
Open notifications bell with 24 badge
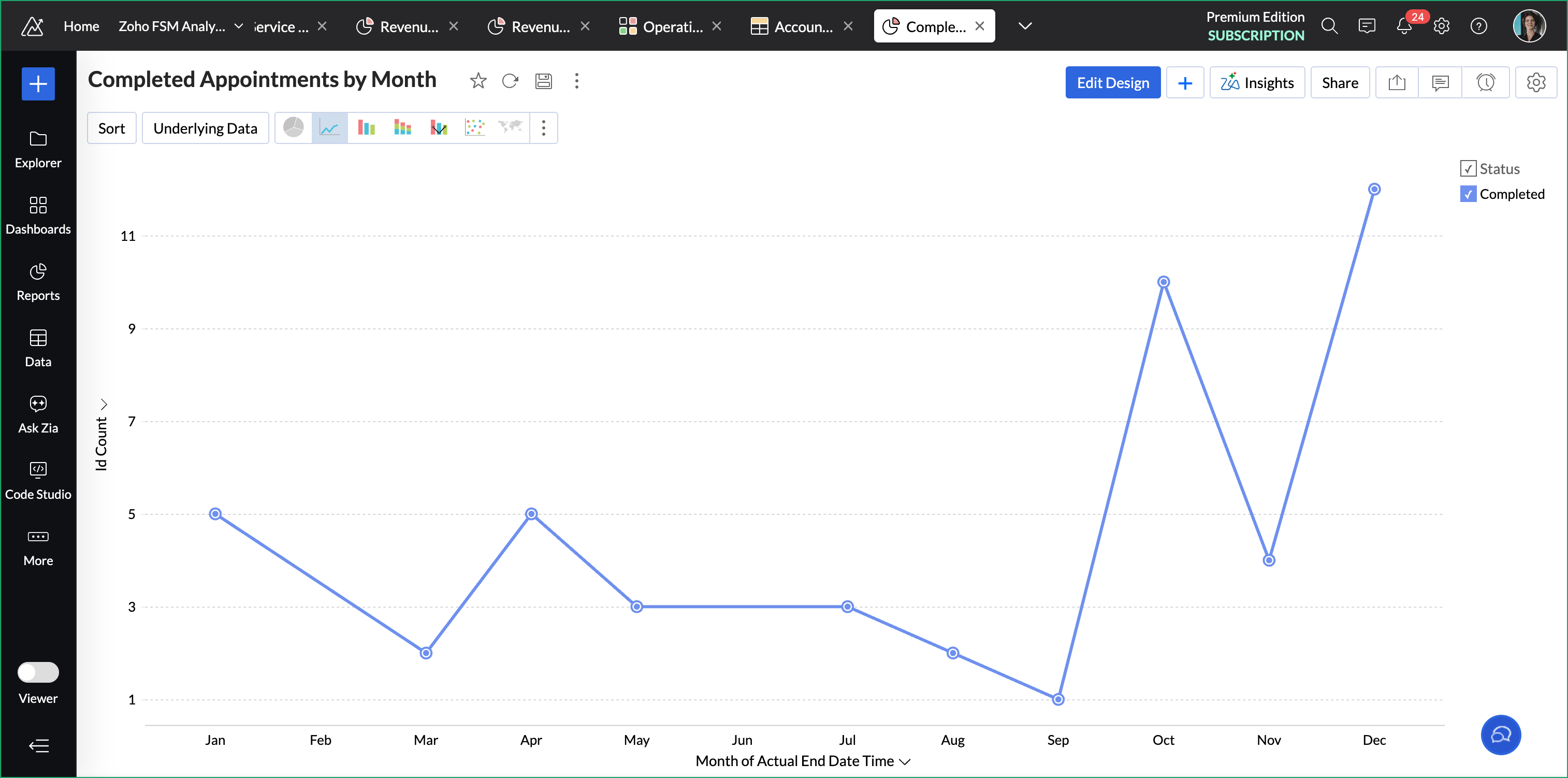pos(1404,26)
